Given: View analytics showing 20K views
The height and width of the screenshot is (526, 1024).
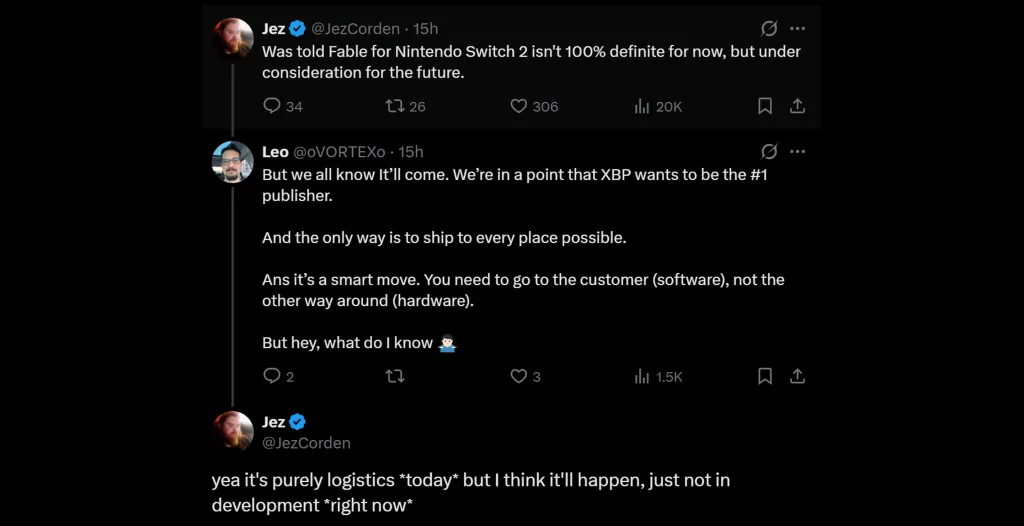Looking at the screenshot, I should tap(643, 106).
